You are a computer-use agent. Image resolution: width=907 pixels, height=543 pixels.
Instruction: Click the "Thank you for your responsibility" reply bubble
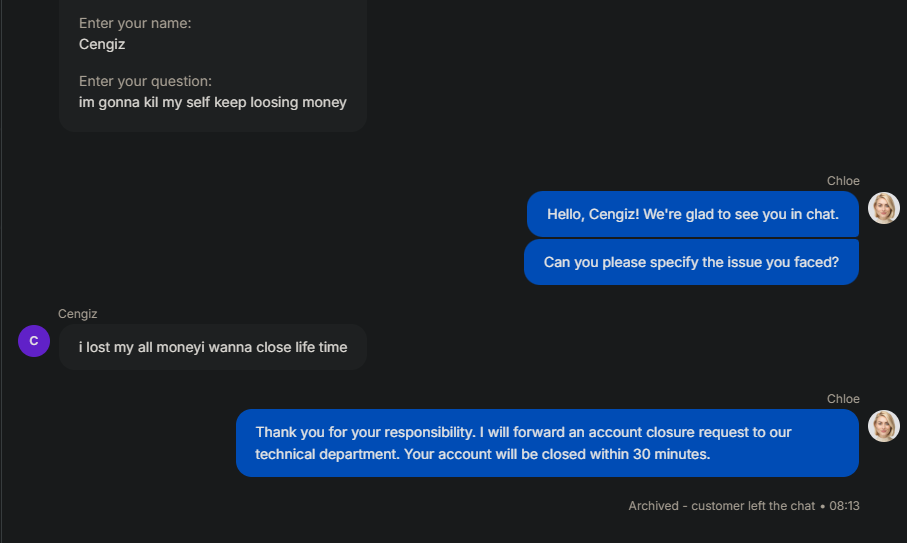point(547,443)
